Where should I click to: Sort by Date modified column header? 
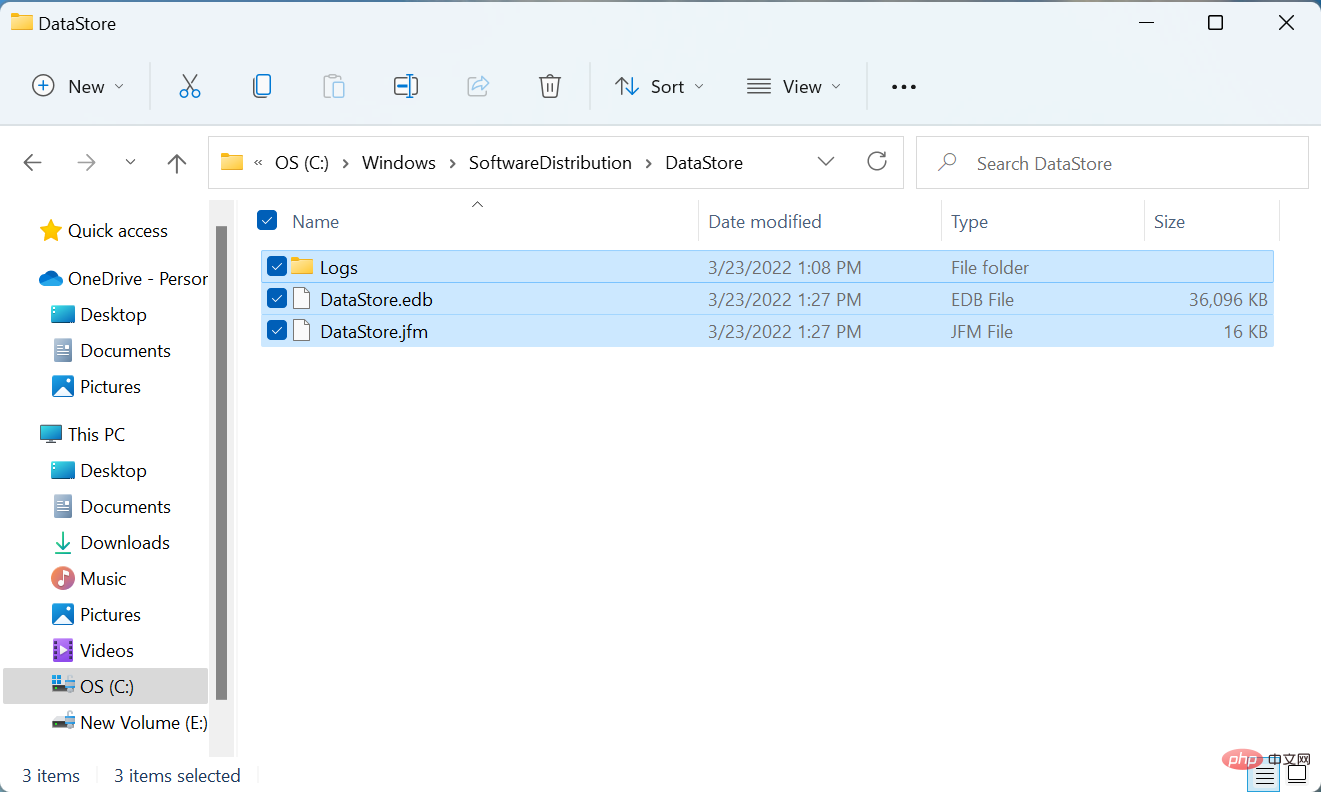pyautogui.click(x=820, y=221)
